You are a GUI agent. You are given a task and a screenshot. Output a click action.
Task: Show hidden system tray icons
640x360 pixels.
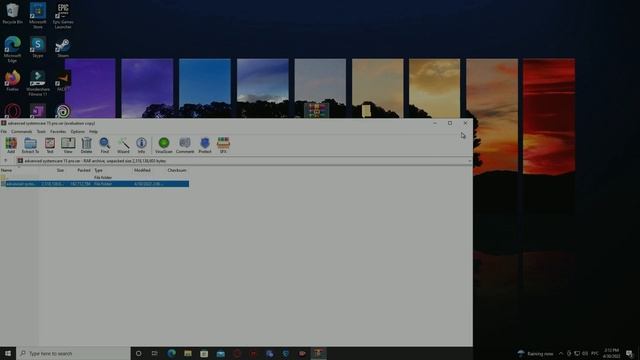561,353
